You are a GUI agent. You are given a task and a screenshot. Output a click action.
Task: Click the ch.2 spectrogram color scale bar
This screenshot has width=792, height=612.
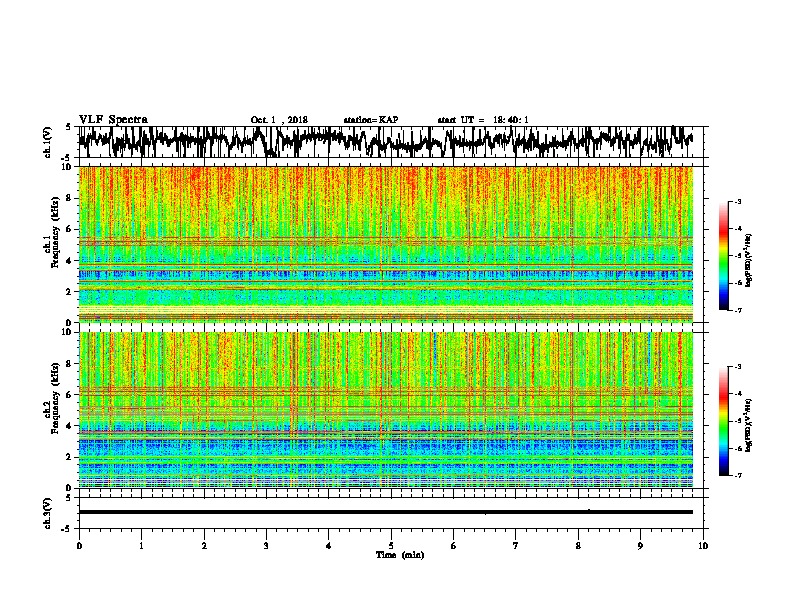pyautogui.click(x=723, y=421)
